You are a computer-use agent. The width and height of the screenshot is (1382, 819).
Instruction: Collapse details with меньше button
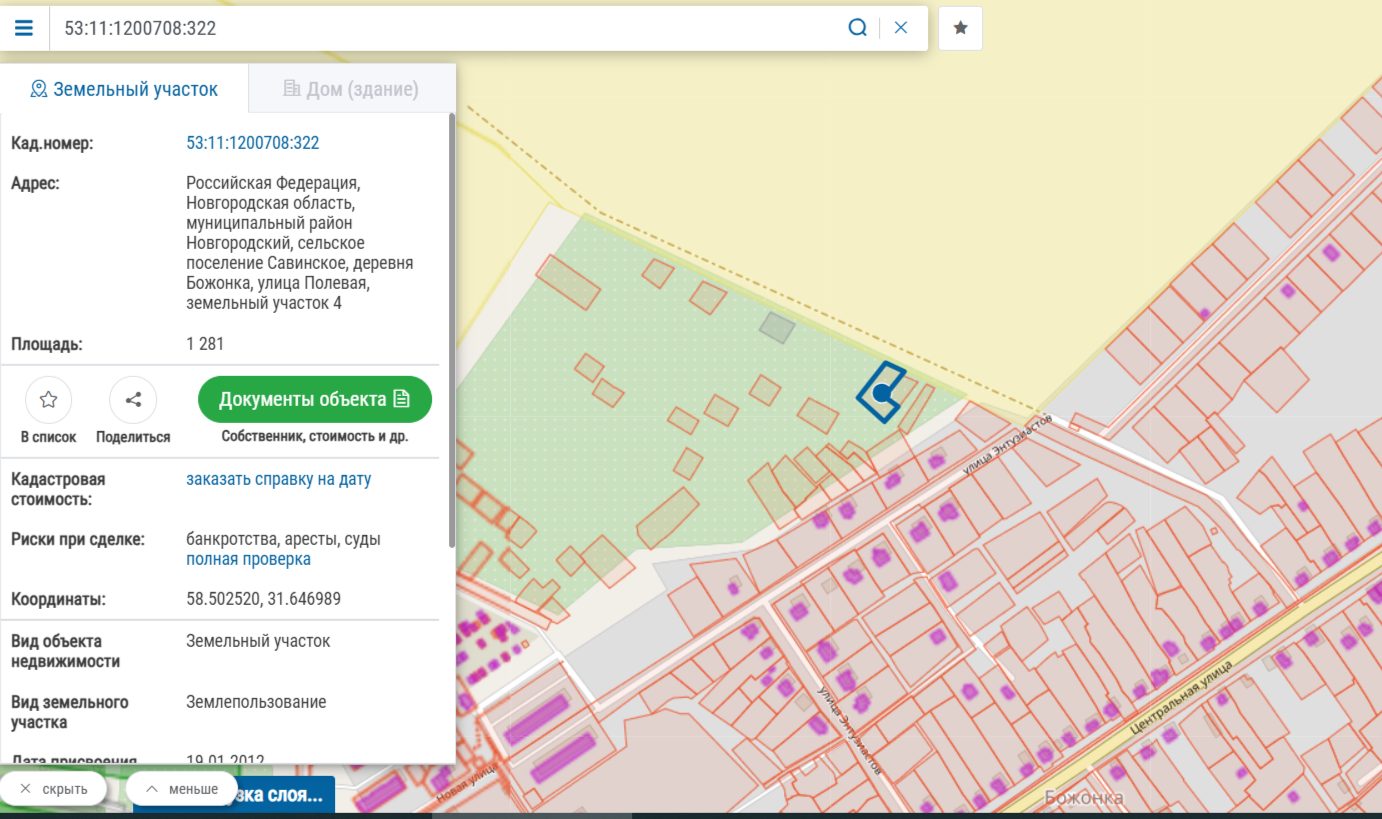click(x=182, y=789)
